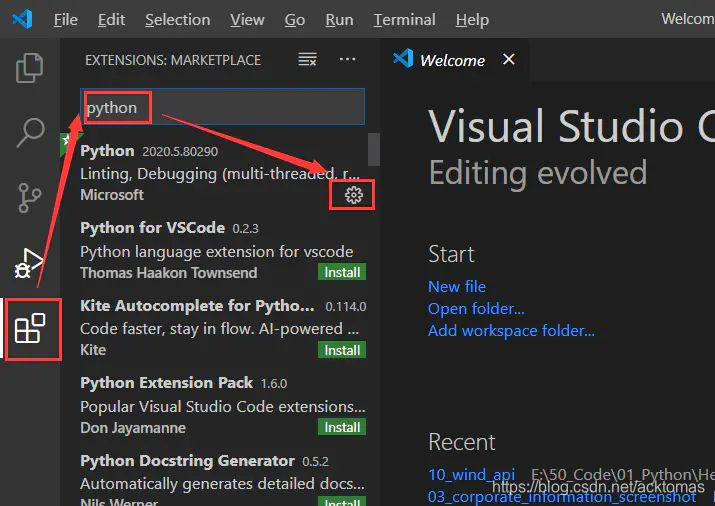Click Add workspace folder... link
The image size is (715, 506).
(511, 330)
